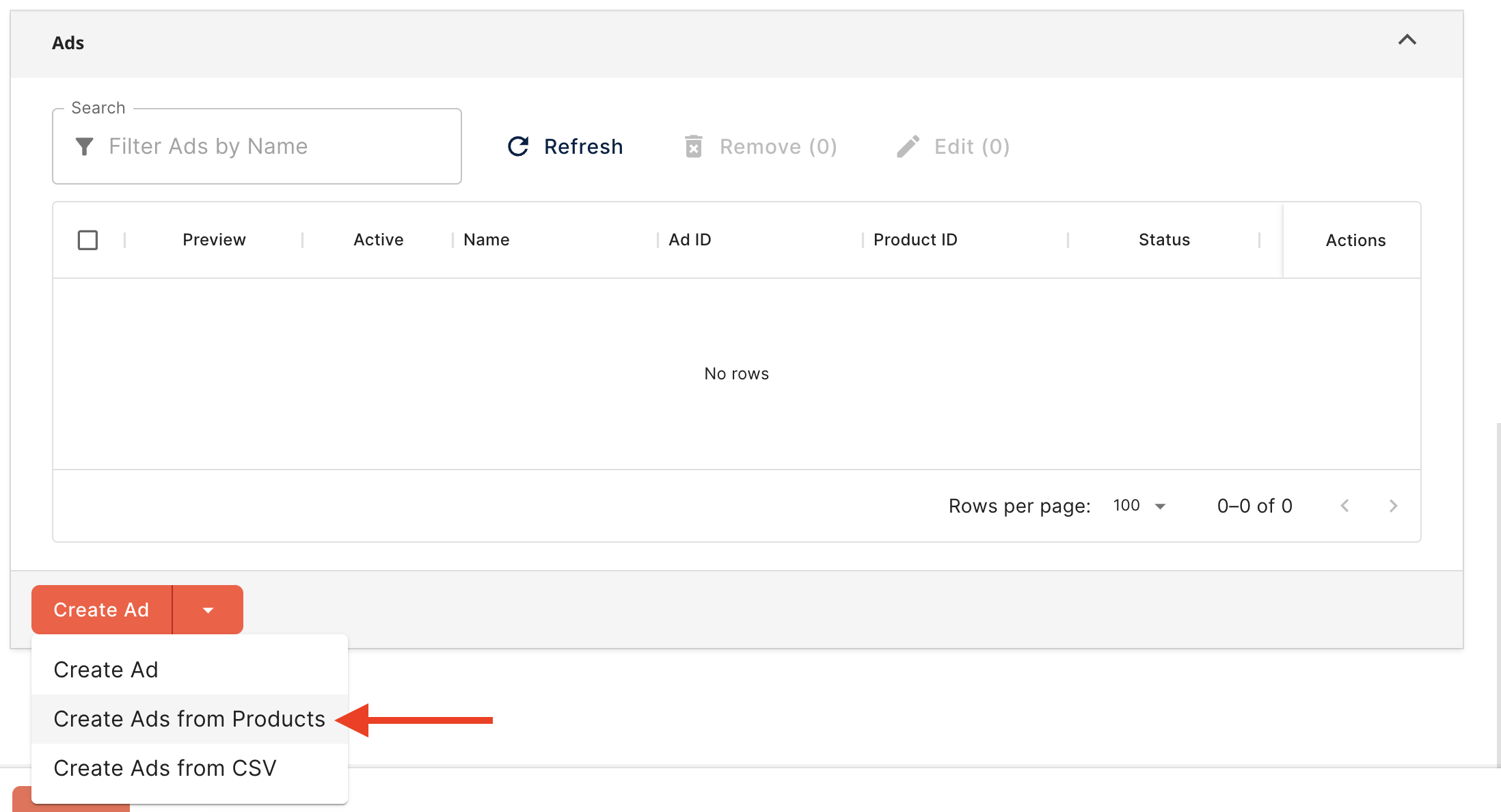The height and width of the screenshot is (812, 1501).
Task: Click the Edit pencil icon
Action: coord(908,146)
